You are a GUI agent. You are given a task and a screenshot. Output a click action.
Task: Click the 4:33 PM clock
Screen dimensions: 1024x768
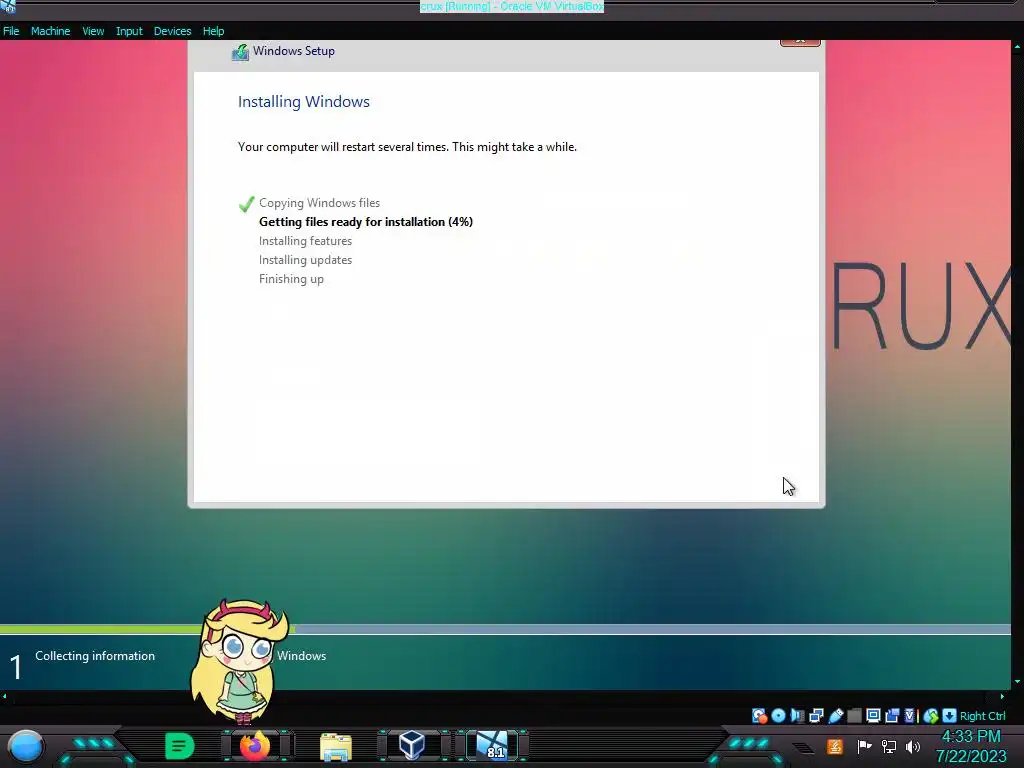[x=971, y=737]
